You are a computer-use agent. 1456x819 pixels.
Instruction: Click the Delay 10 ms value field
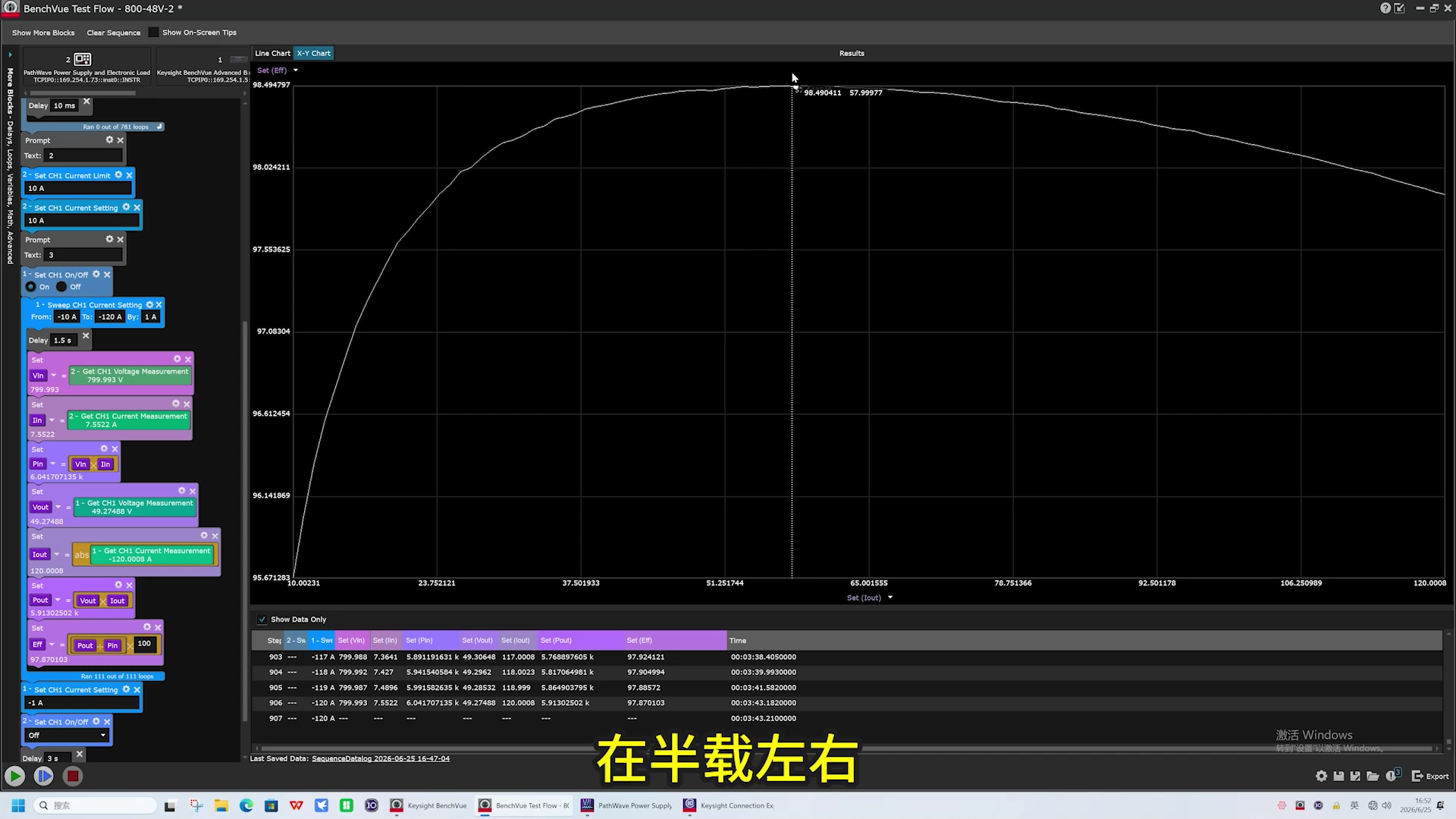[x=64, y=106]
